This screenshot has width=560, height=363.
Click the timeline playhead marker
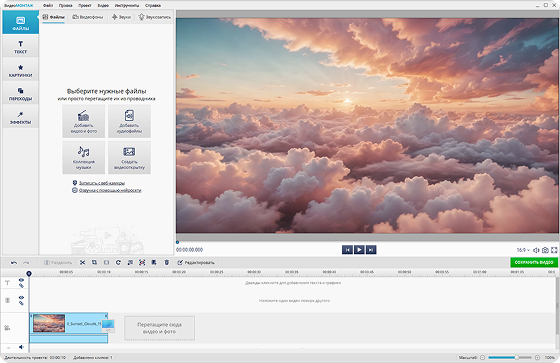[29, 274]
